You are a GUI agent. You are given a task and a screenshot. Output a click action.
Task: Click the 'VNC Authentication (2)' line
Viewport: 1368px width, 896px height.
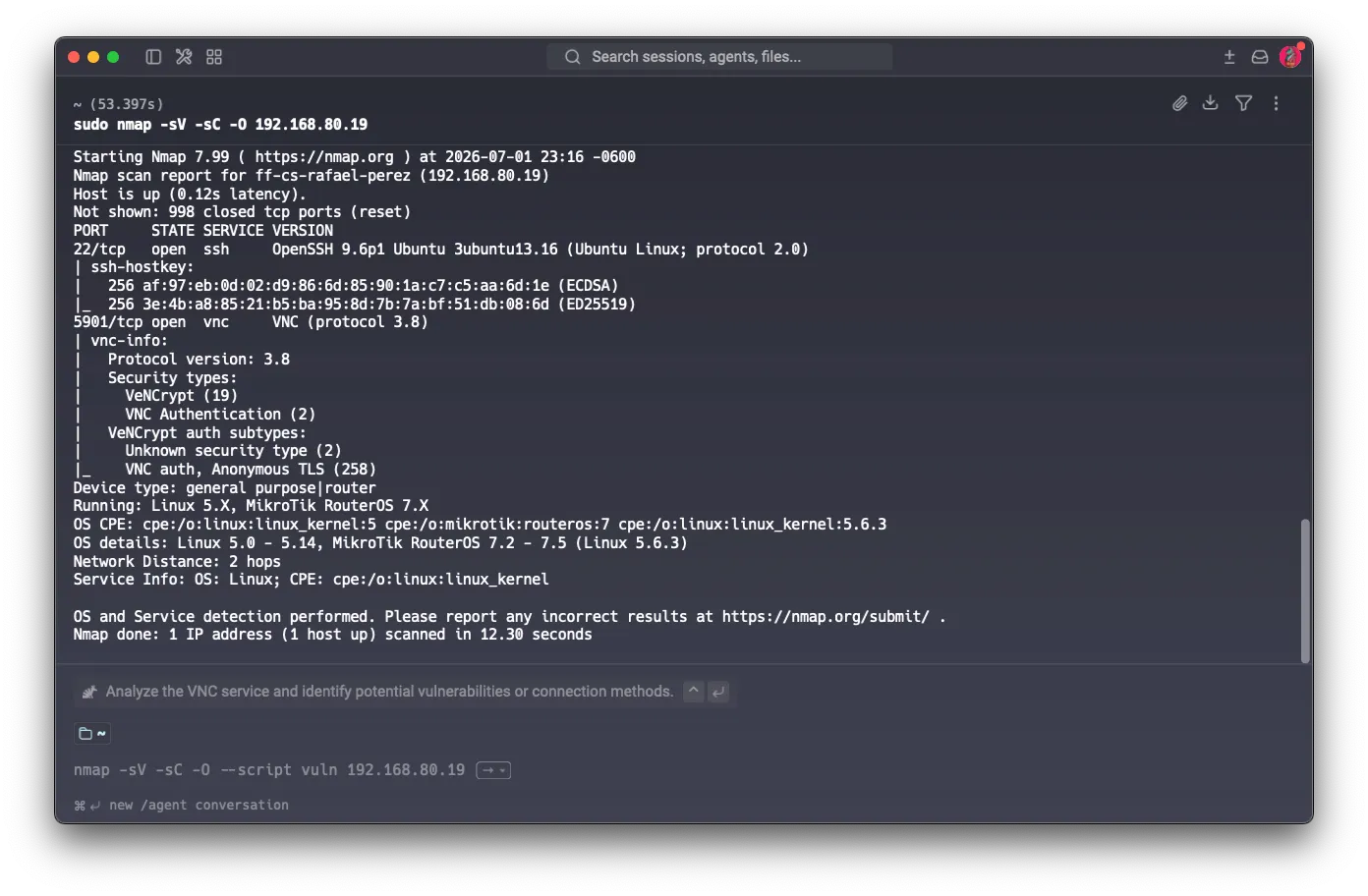click(x=220, y=415)
